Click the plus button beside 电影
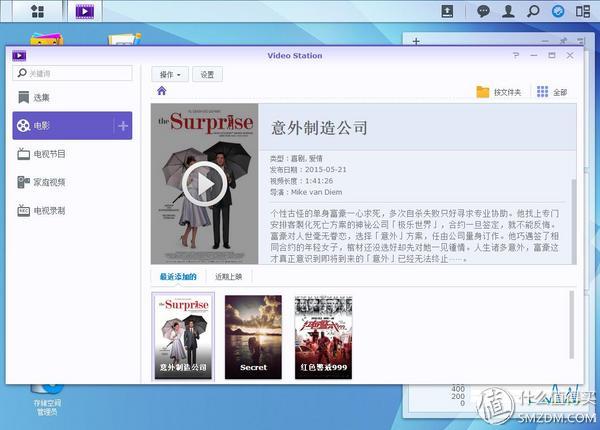The image size is (600, 430). [x=123, y=126]
